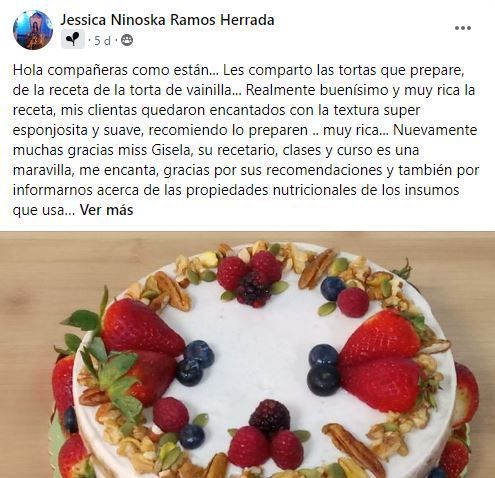Click the group members privacy icon
The image size is (495, 478).
click(127, 41)
